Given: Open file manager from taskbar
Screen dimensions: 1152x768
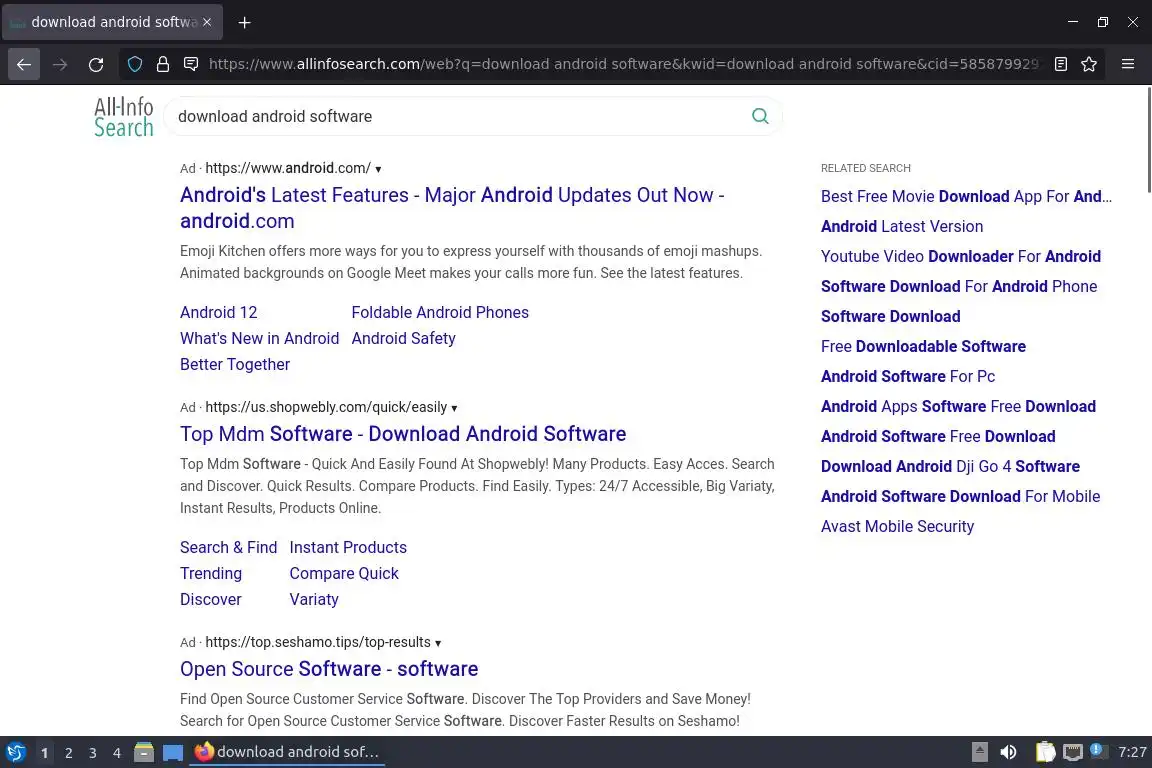Looking at the screenshot, I should [x=144, y=753].
